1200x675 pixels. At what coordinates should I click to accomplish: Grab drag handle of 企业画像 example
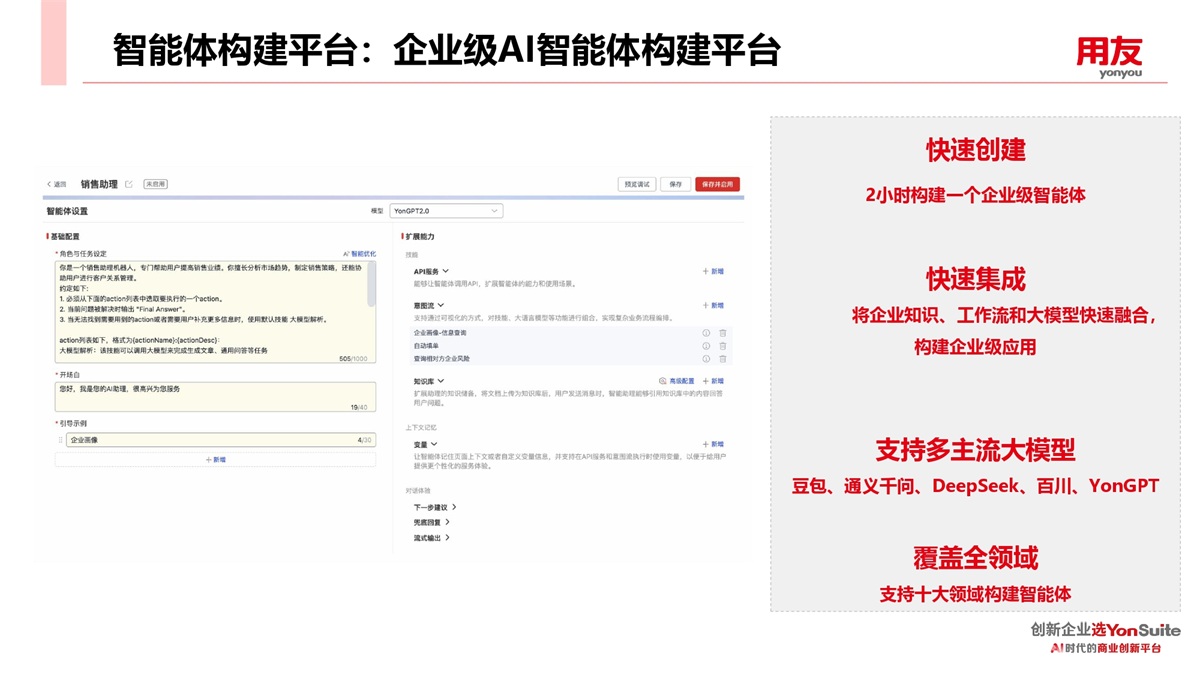pos(60,440)
